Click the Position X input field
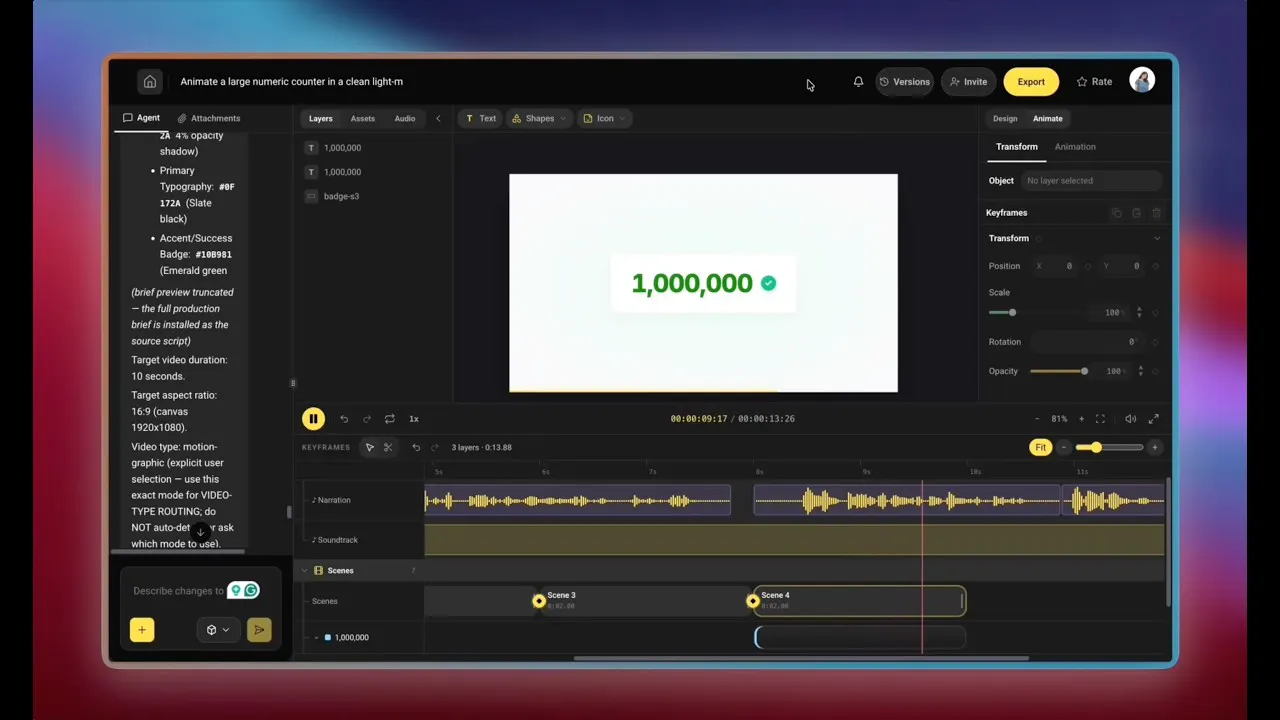Image resolution: width=1280 pixels, height=720 pixels. pyautogui.click(x=1055, y=266)
